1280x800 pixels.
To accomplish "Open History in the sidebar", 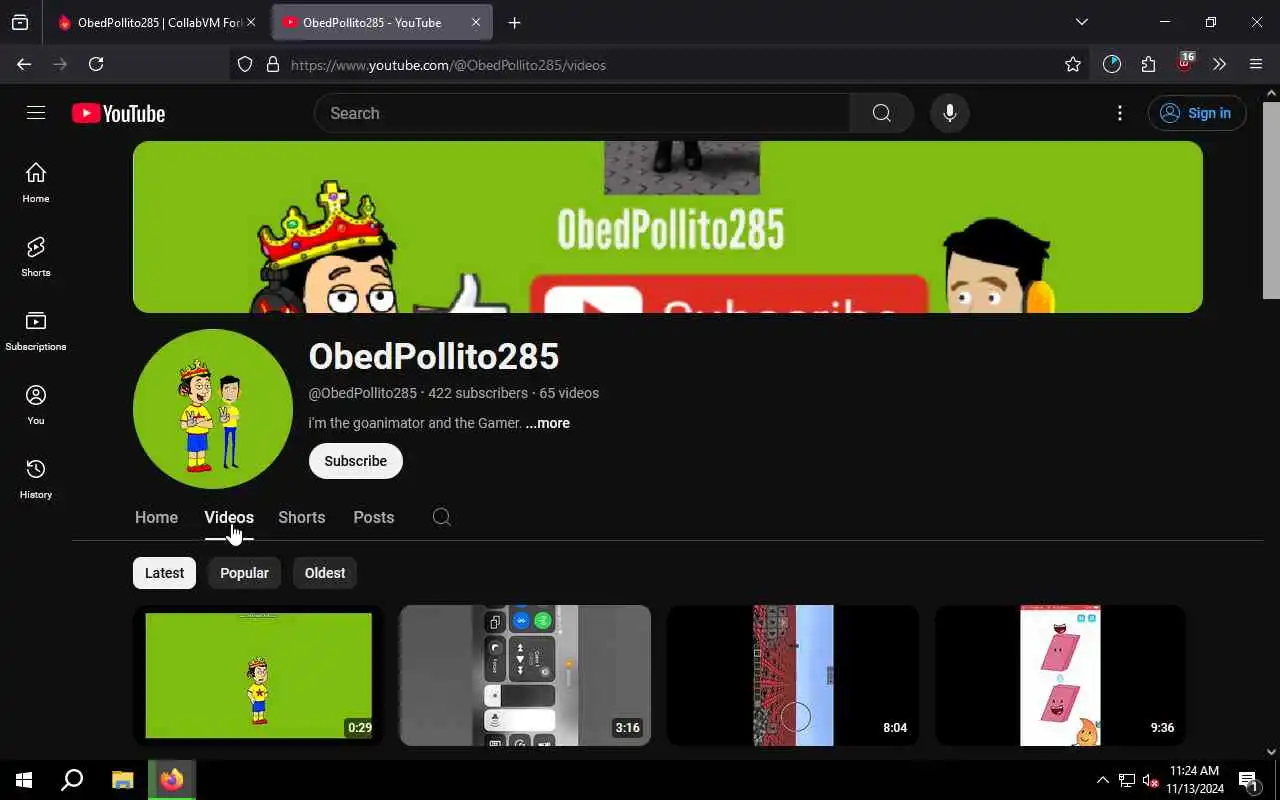I will (x=36, y=479).
